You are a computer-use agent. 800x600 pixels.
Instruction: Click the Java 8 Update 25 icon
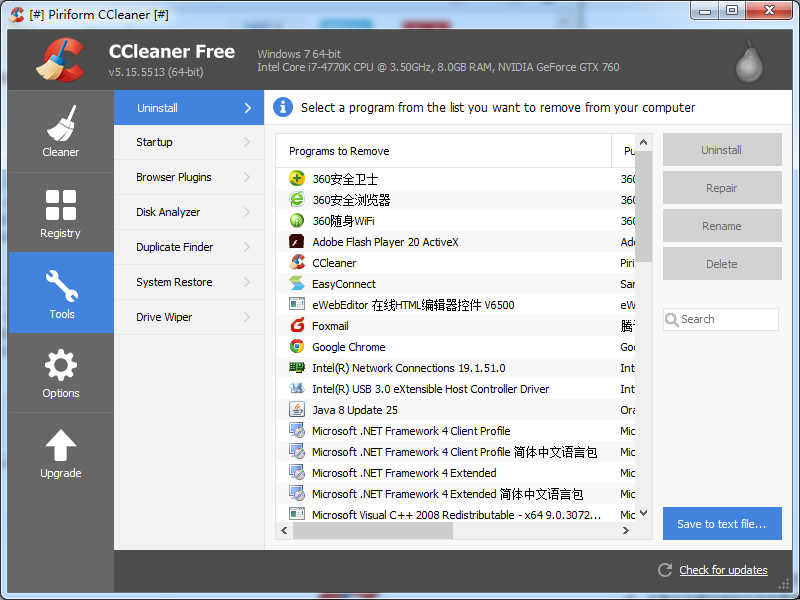click(x=296, y=410)
